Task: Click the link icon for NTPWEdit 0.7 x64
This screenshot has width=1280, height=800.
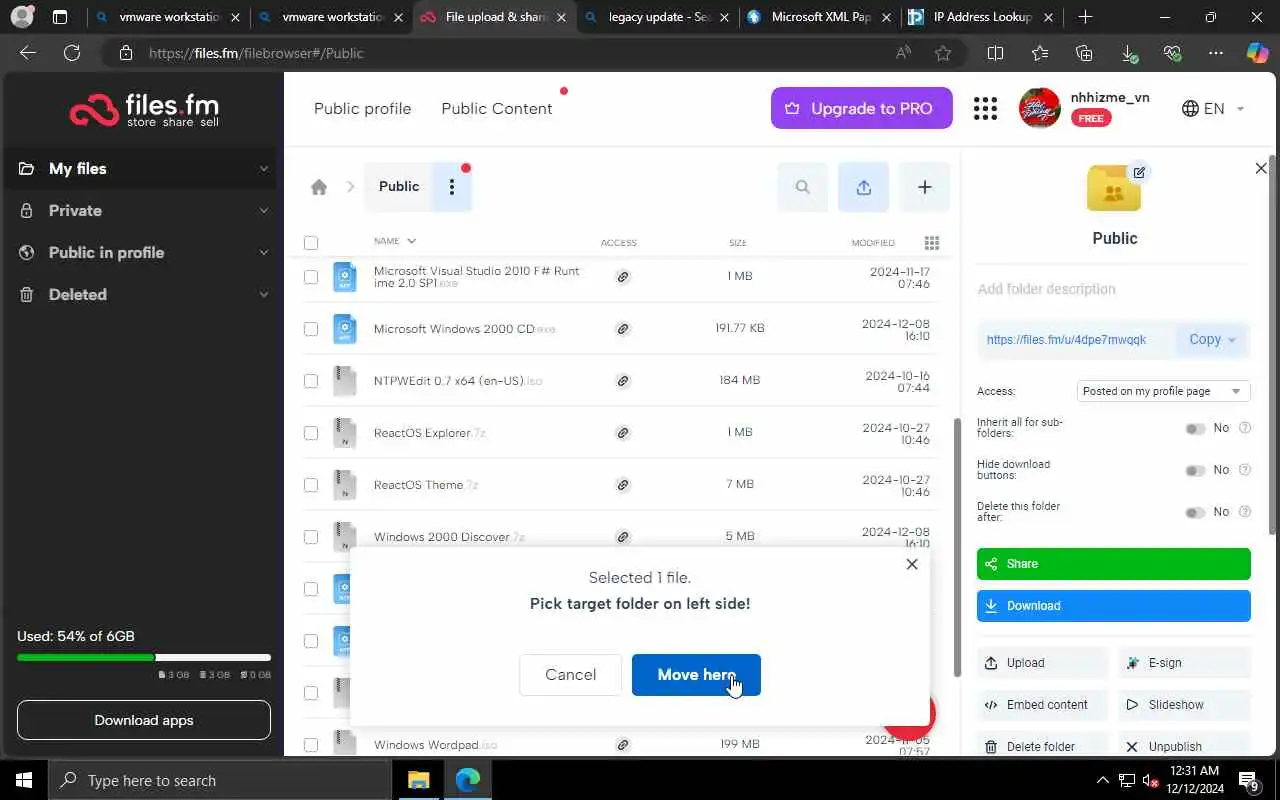Action: [623, 381]
